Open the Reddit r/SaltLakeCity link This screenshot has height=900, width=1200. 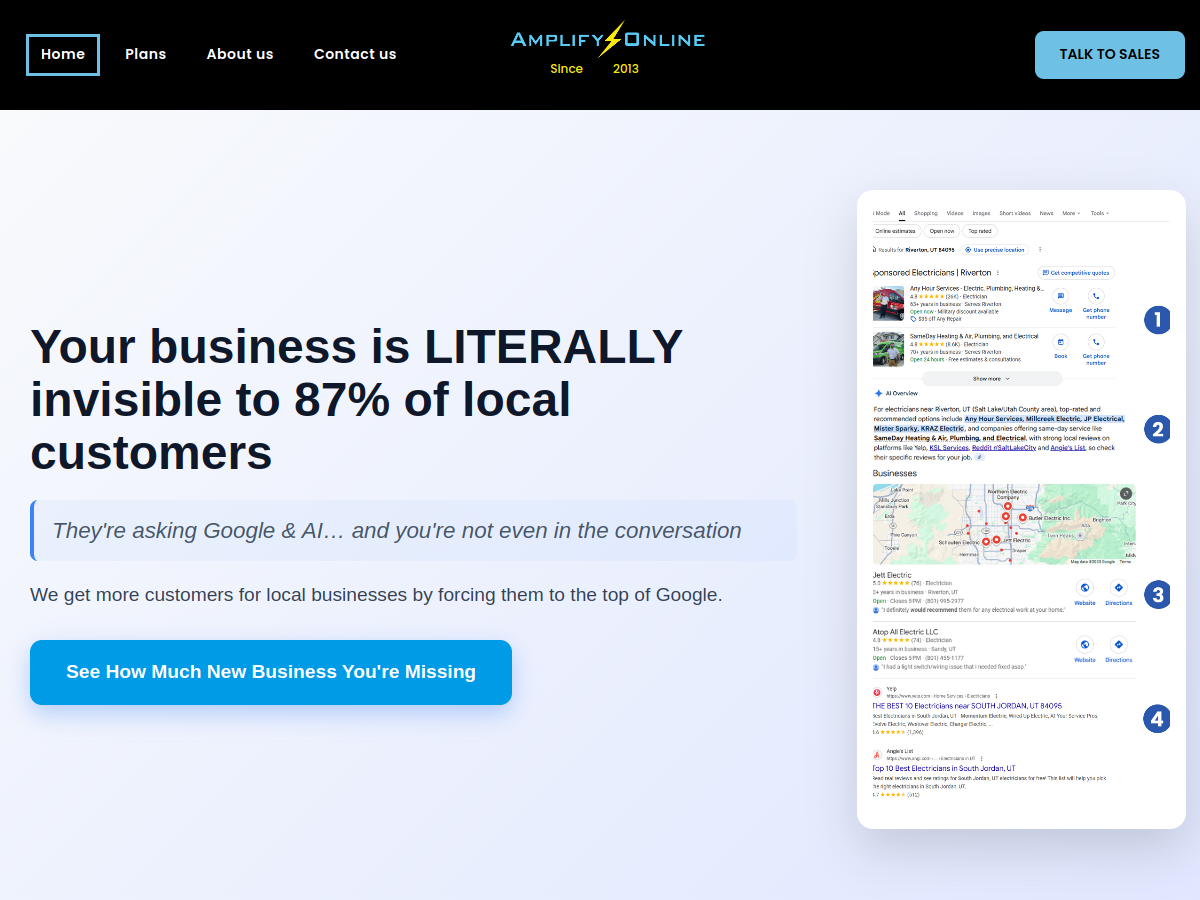1003,448
